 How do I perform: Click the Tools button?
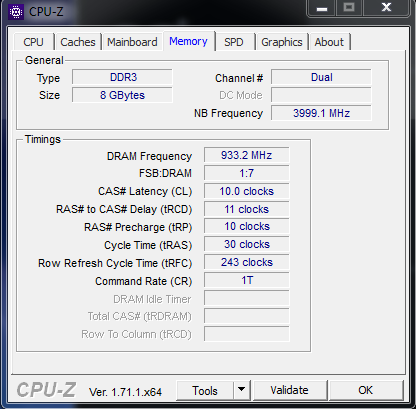(x=205, y=390)
